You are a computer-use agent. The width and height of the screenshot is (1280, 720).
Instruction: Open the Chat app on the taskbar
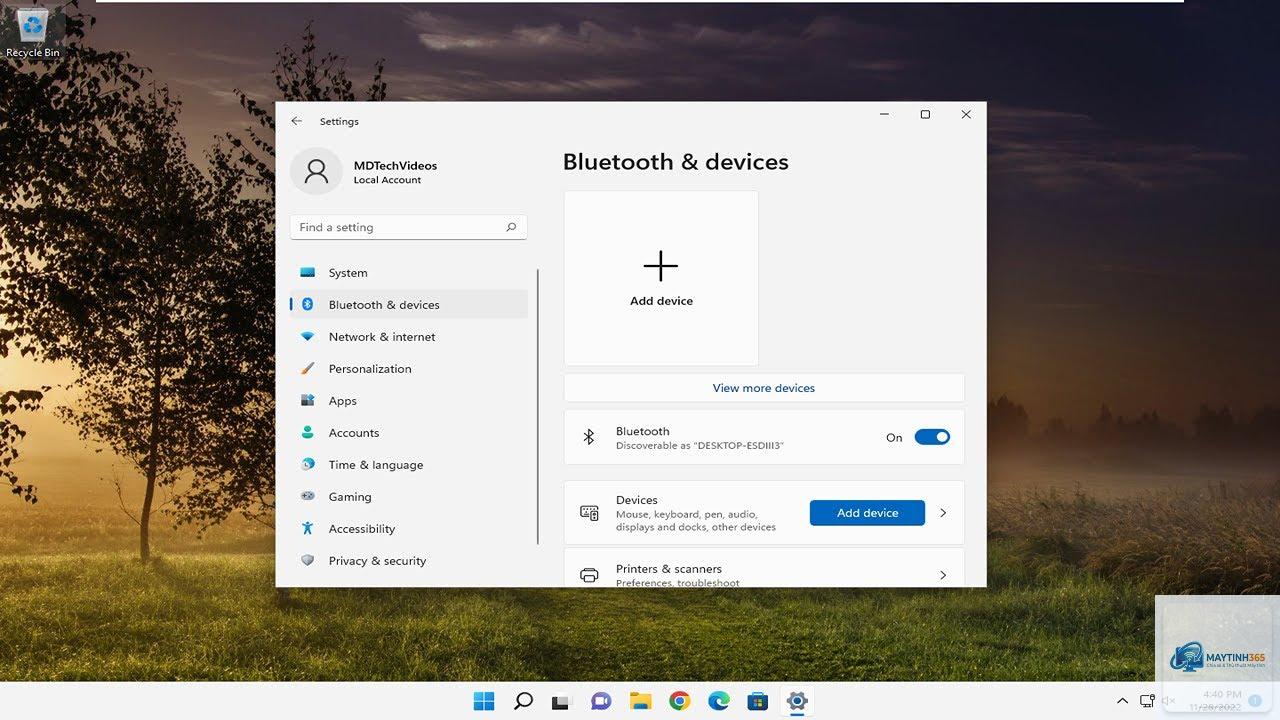point(600,701)
